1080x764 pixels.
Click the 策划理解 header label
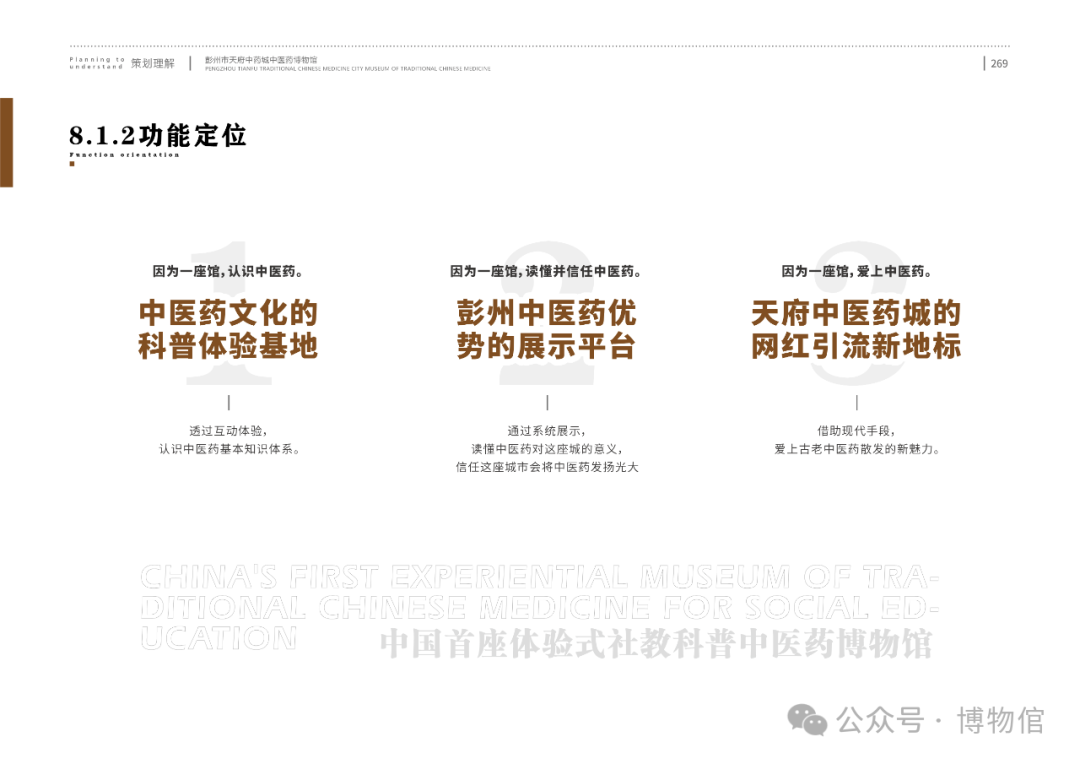point(152,63)
